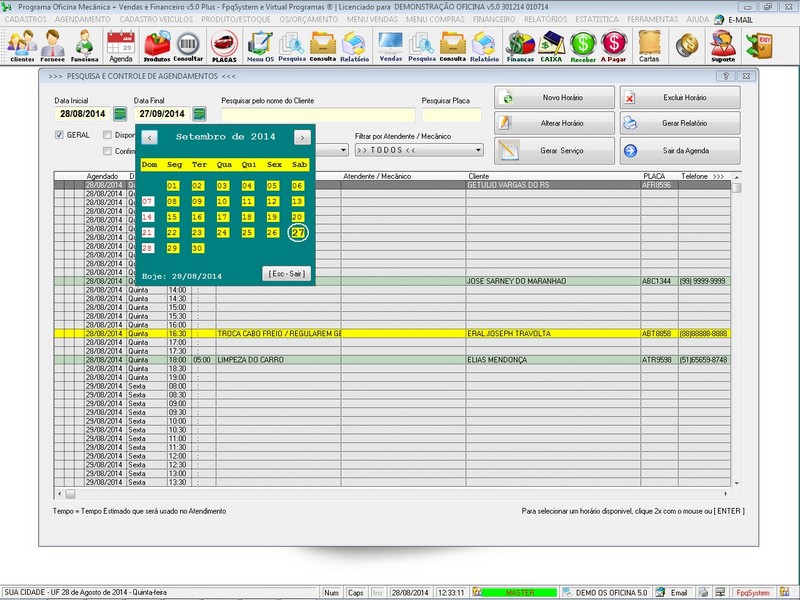Open the Suporte icon

[723, 46]
